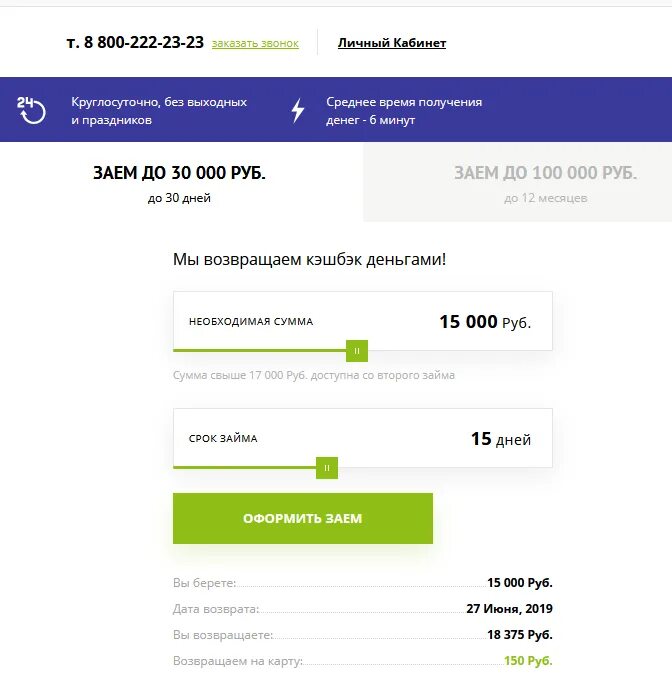The width and height of the screenshot is (672, 681).
Task: Click the 24-hour clock icon
Action: point(32,110)
